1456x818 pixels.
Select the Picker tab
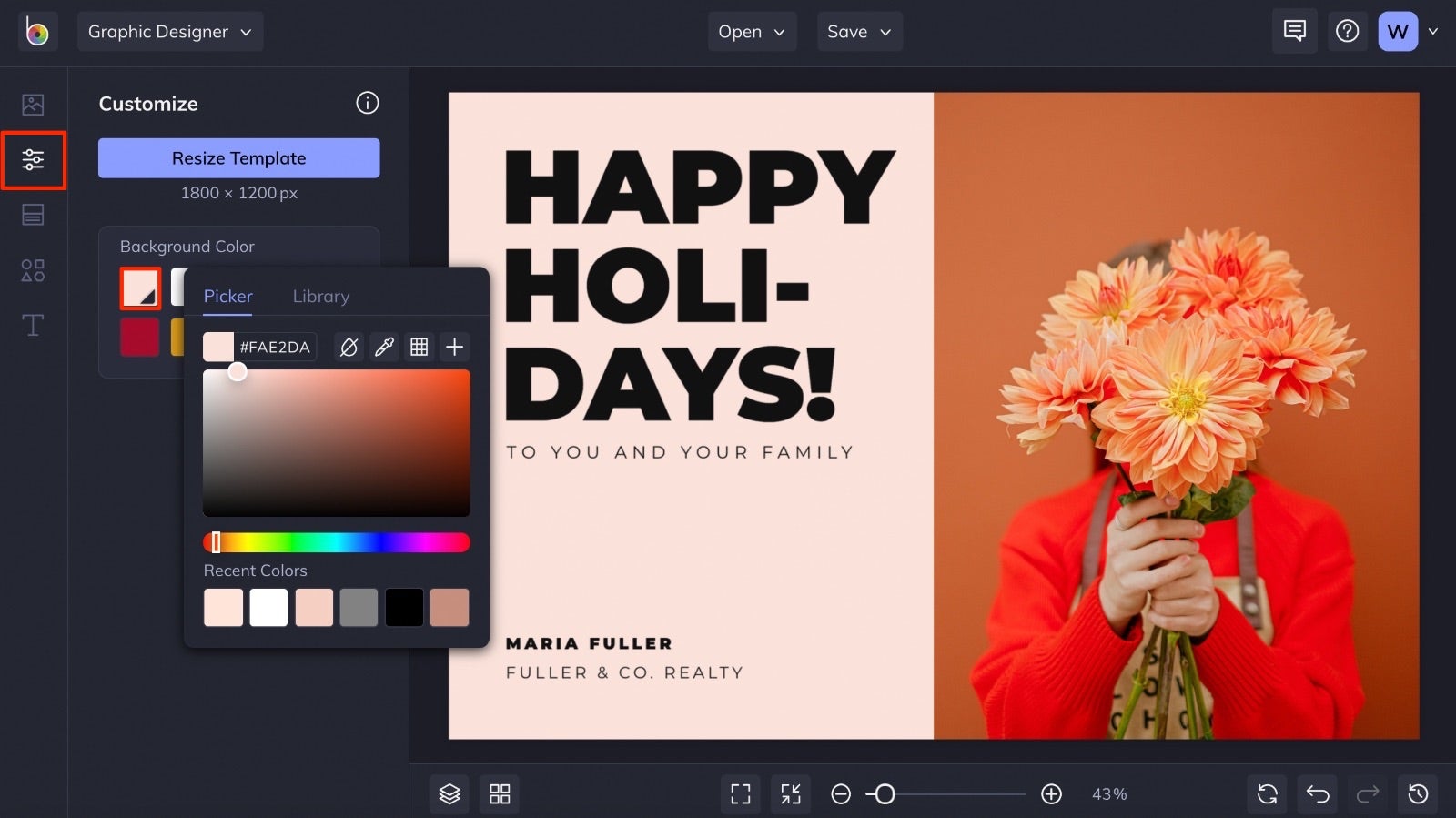pyautogui.click(x=227, y=296)
